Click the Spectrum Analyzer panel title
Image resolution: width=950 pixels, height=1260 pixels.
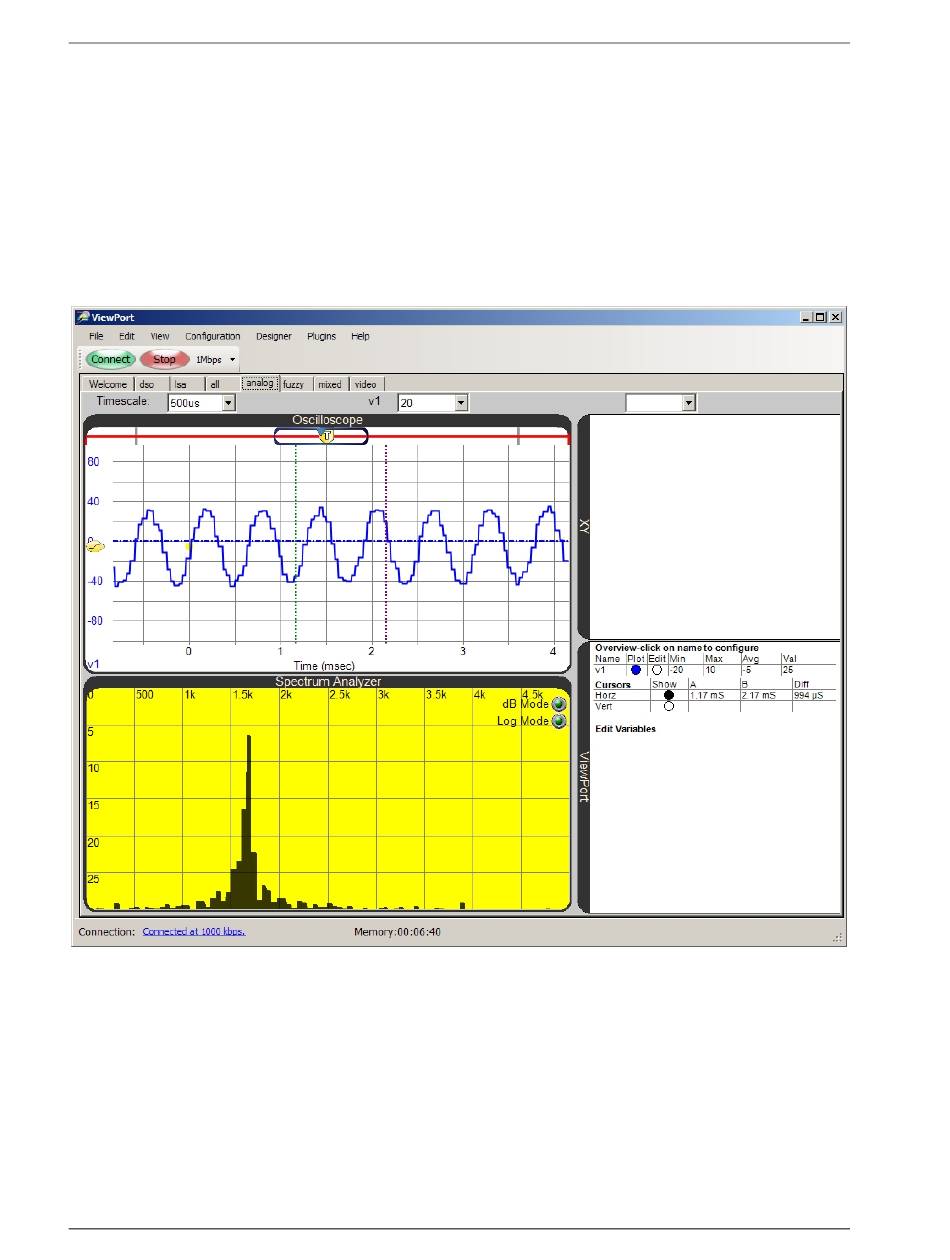click(328, 682)
